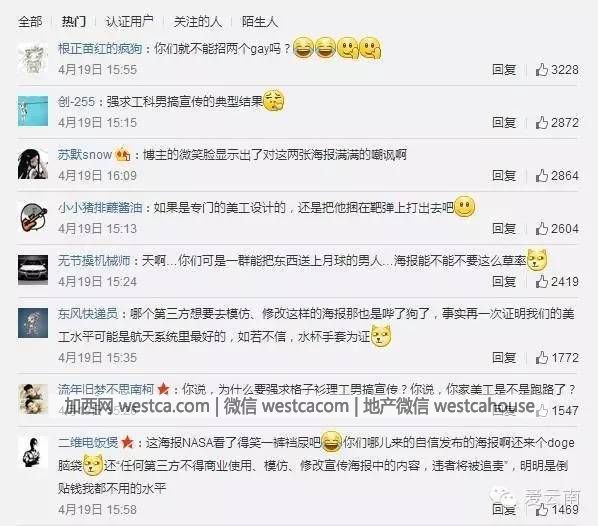The height and width of the screenshot is (526, 598).
Task: Select the 热门 tab
Action: tap(74, 21)
